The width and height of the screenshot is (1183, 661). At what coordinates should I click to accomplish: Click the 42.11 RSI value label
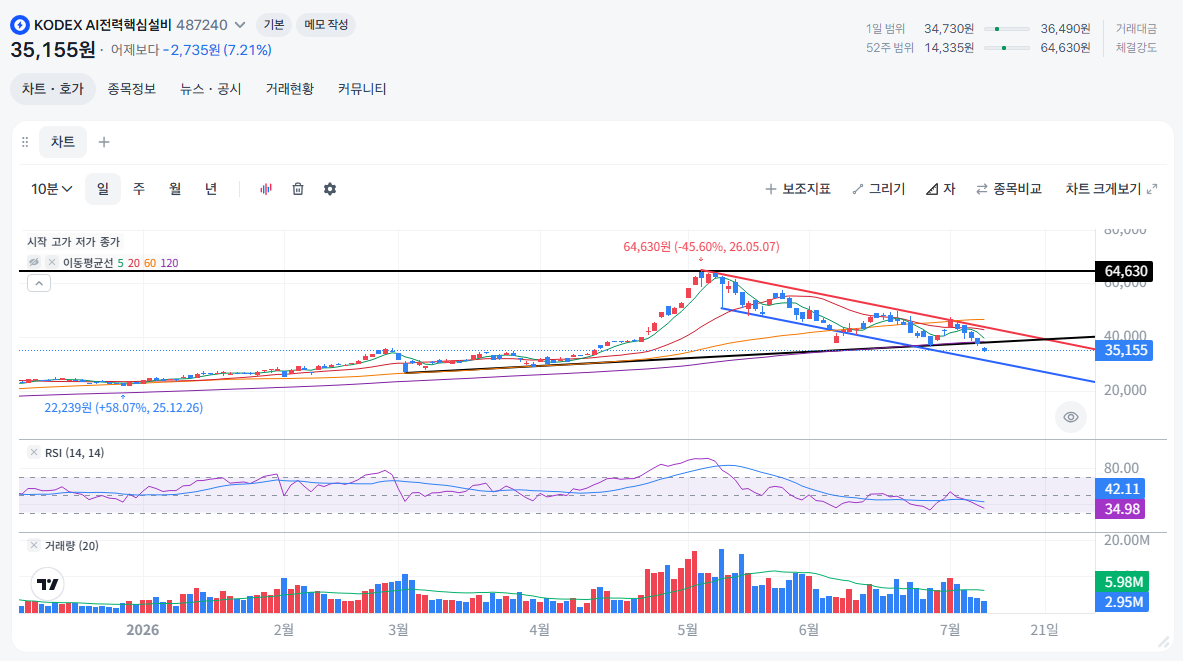(1121, 489)
